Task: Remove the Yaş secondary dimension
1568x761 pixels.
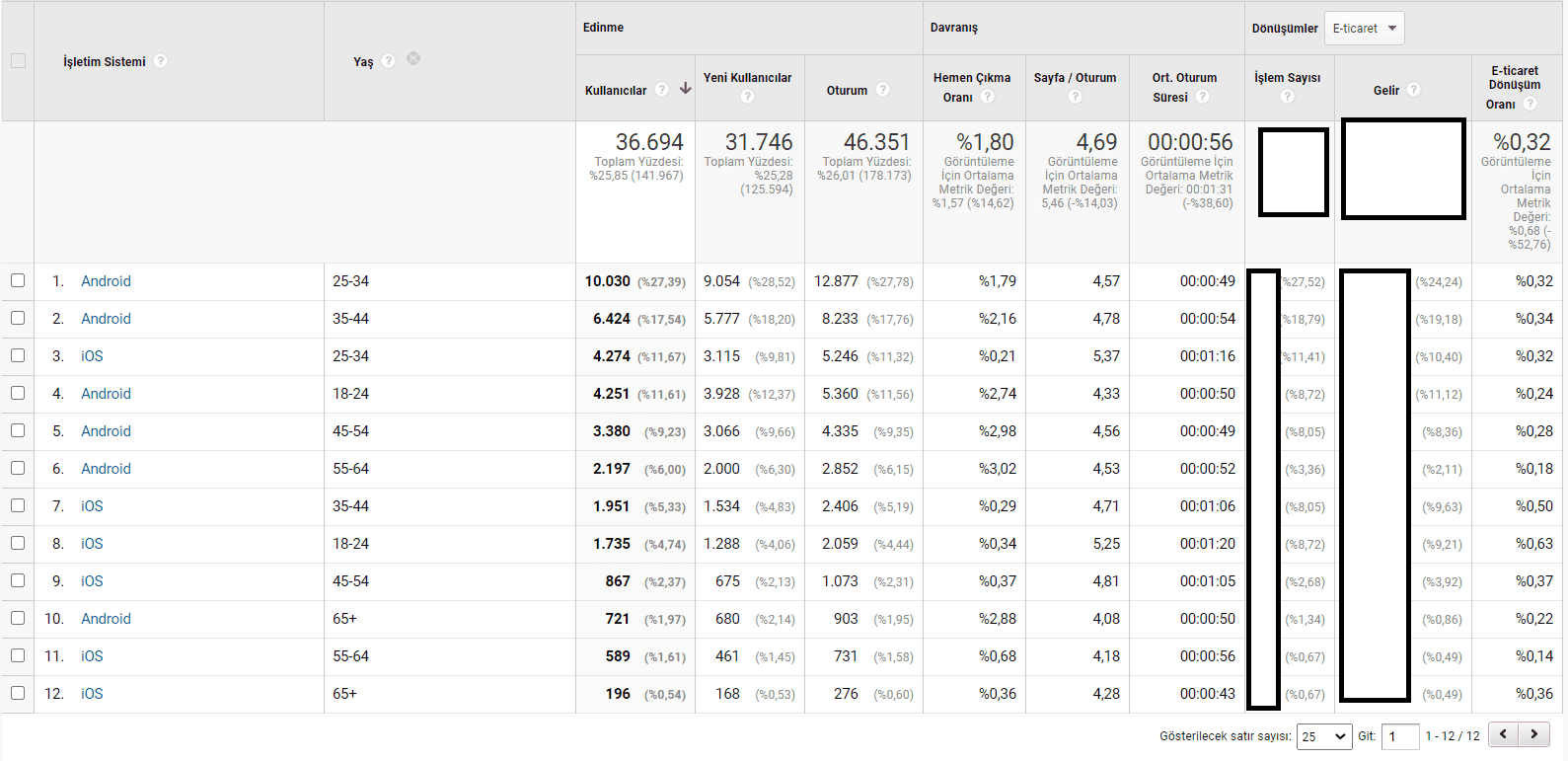Action: tap(413, 59)
